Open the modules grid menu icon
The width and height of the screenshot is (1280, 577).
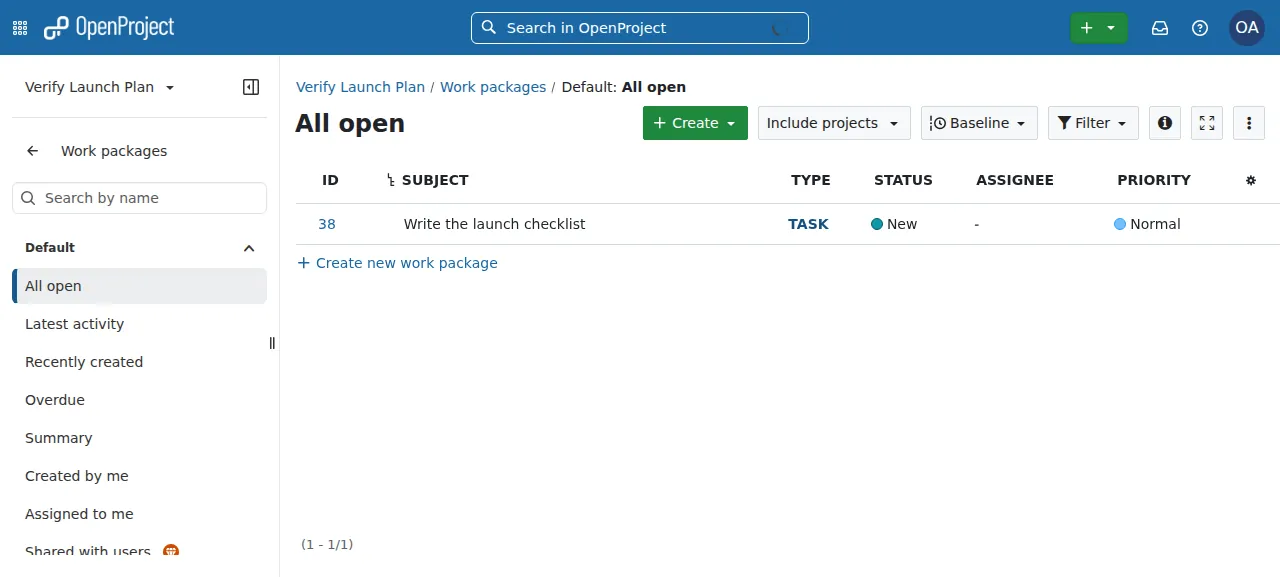coord(20,28)
